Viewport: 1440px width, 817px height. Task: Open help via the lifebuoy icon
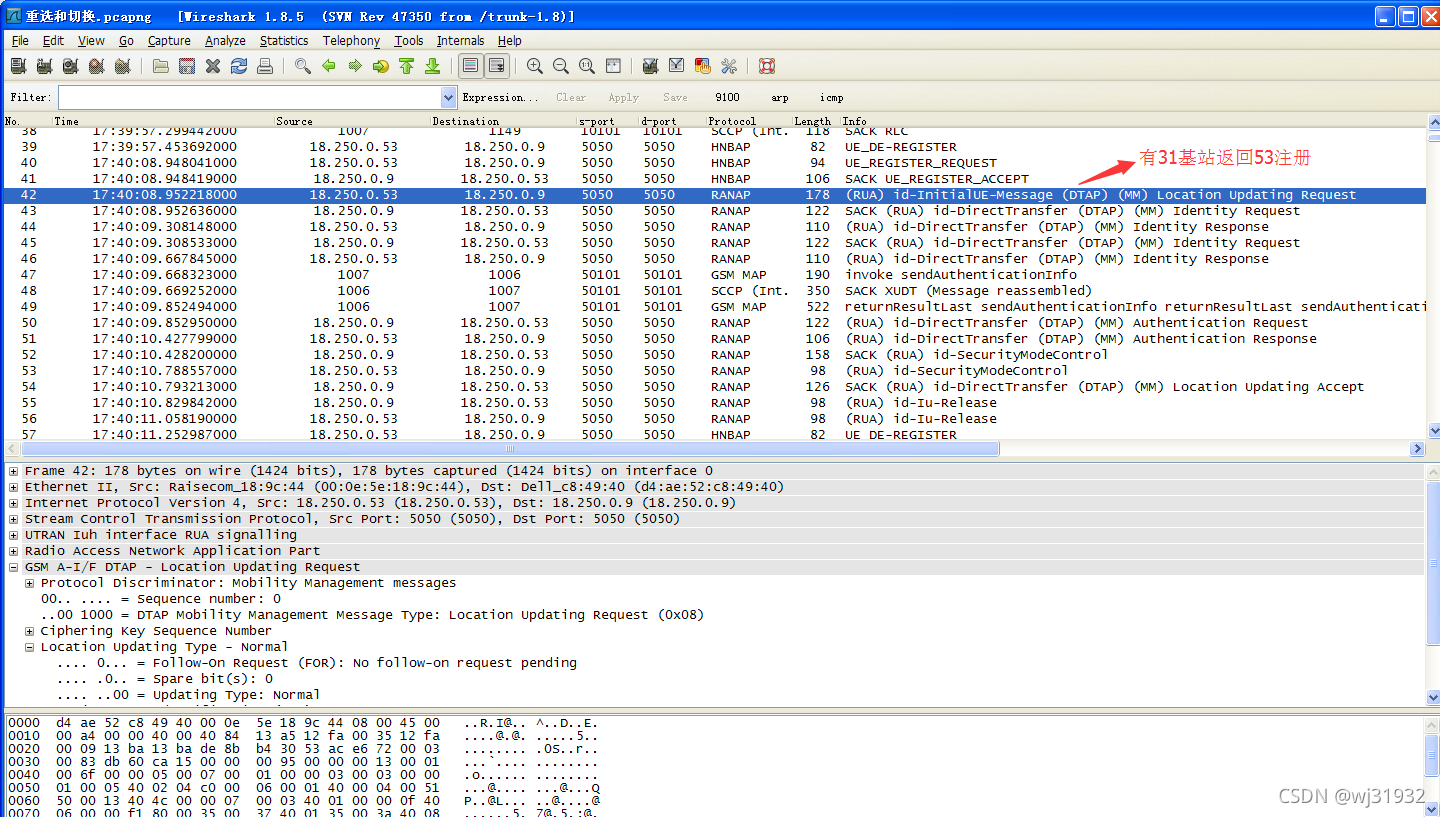coord(767,66)
